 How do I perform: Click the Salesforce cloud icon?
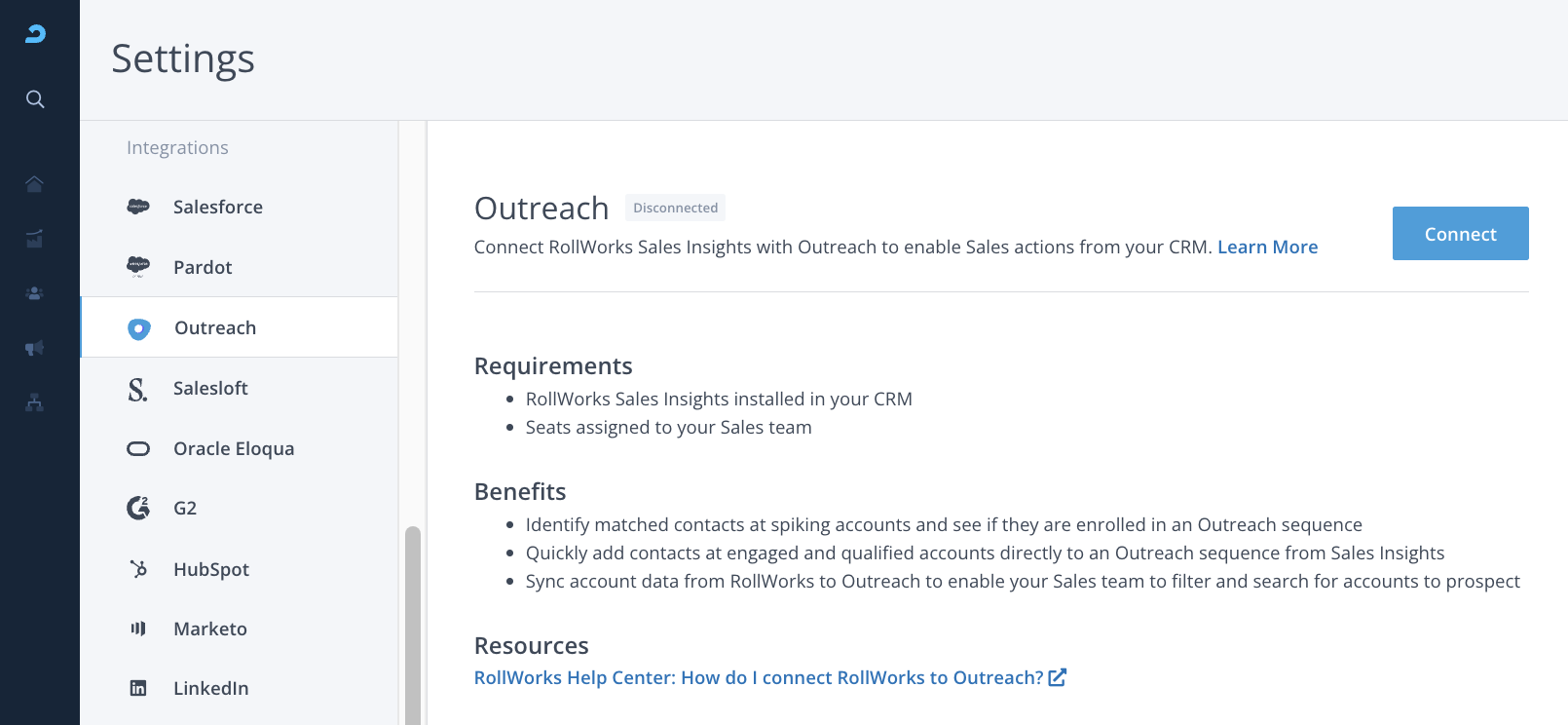coord(138,207)
